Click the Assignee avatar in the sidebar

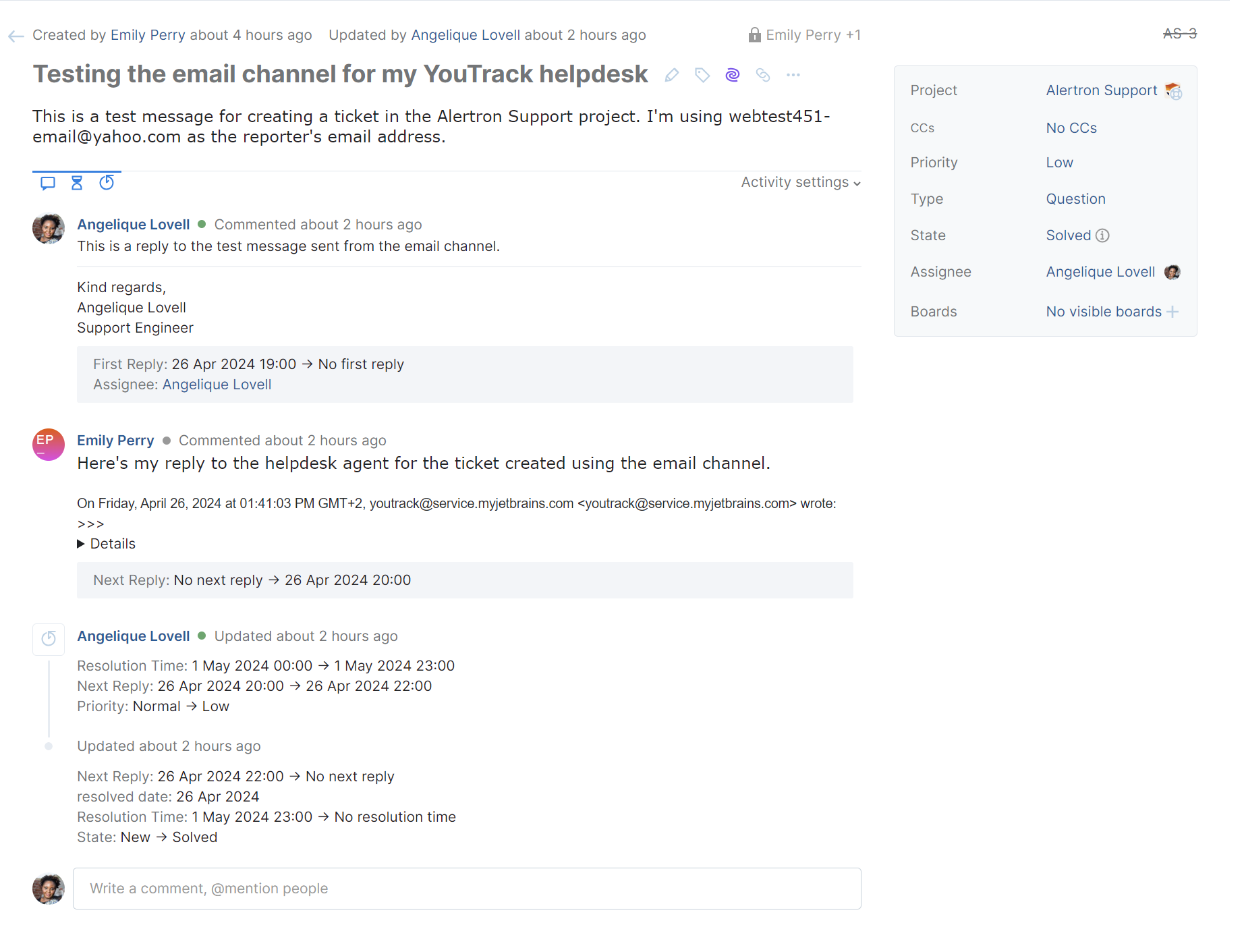[1172, 272]
